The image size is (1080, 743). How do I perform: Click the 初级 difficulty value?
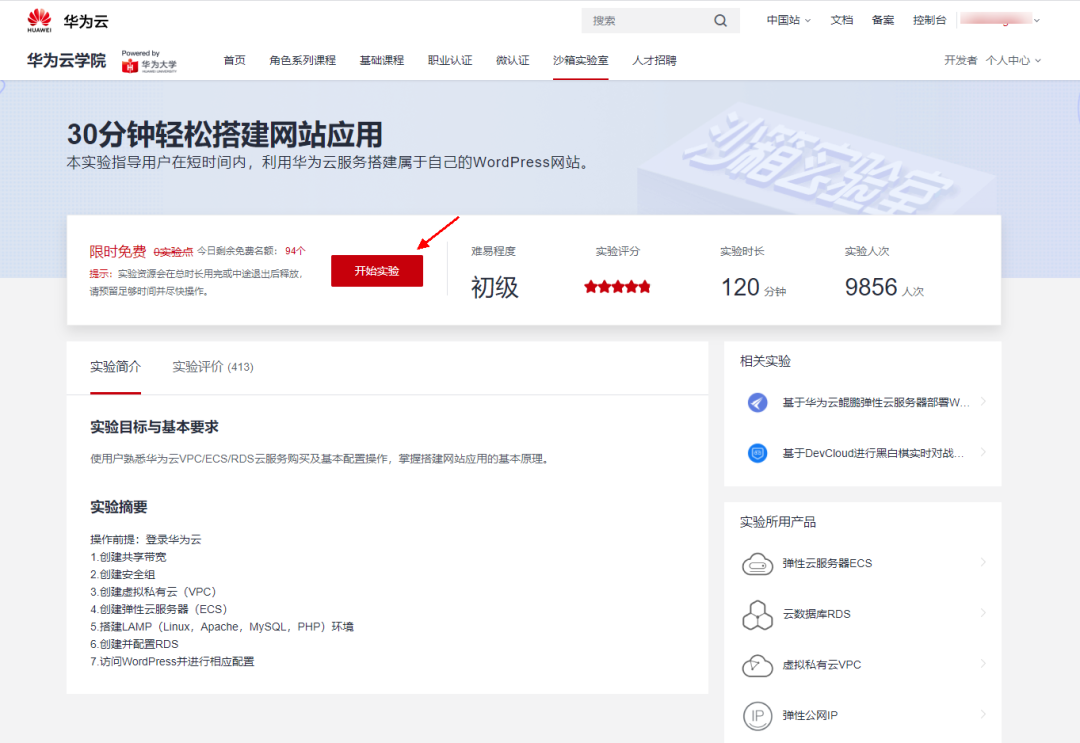pos(495,287)
